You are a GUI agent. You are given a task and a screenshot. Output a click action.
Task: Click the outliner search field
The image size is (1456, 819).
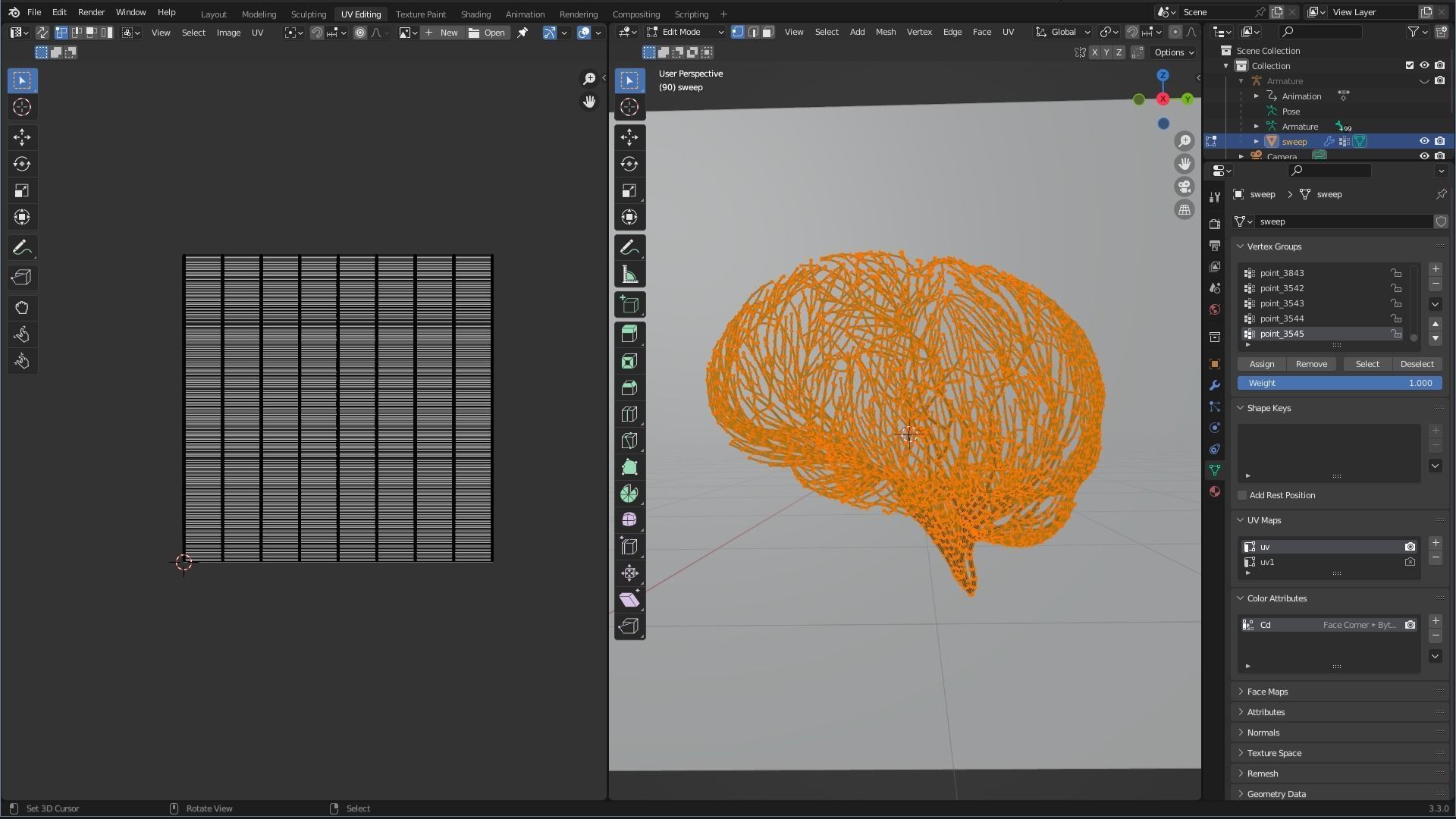tap(1319, 32)
